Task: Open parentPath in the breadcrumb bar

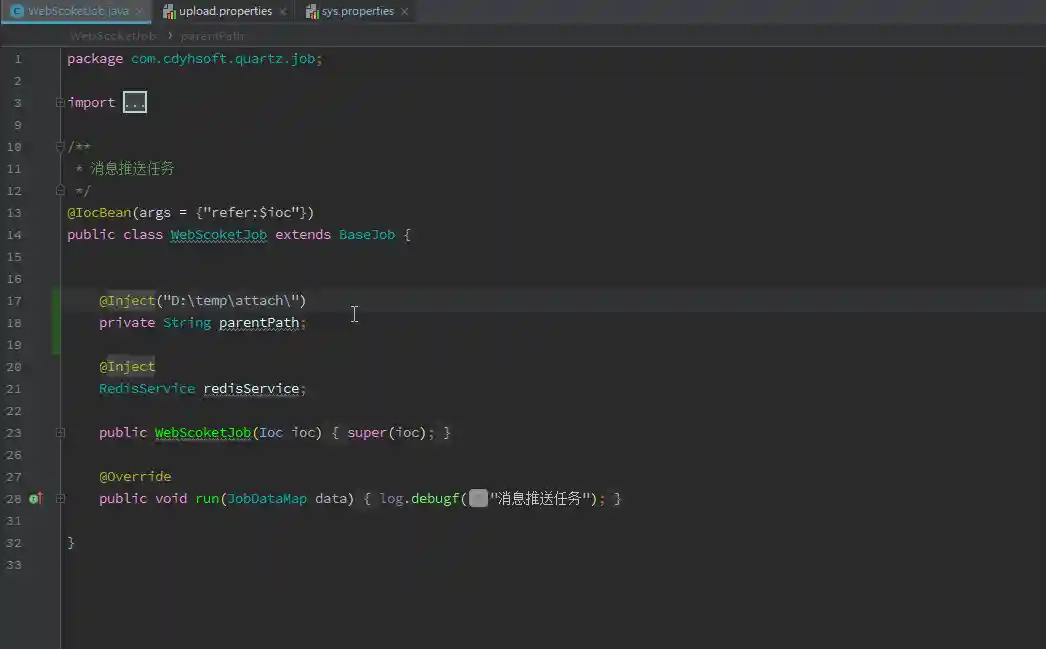Action: click(x=212, y=35)
